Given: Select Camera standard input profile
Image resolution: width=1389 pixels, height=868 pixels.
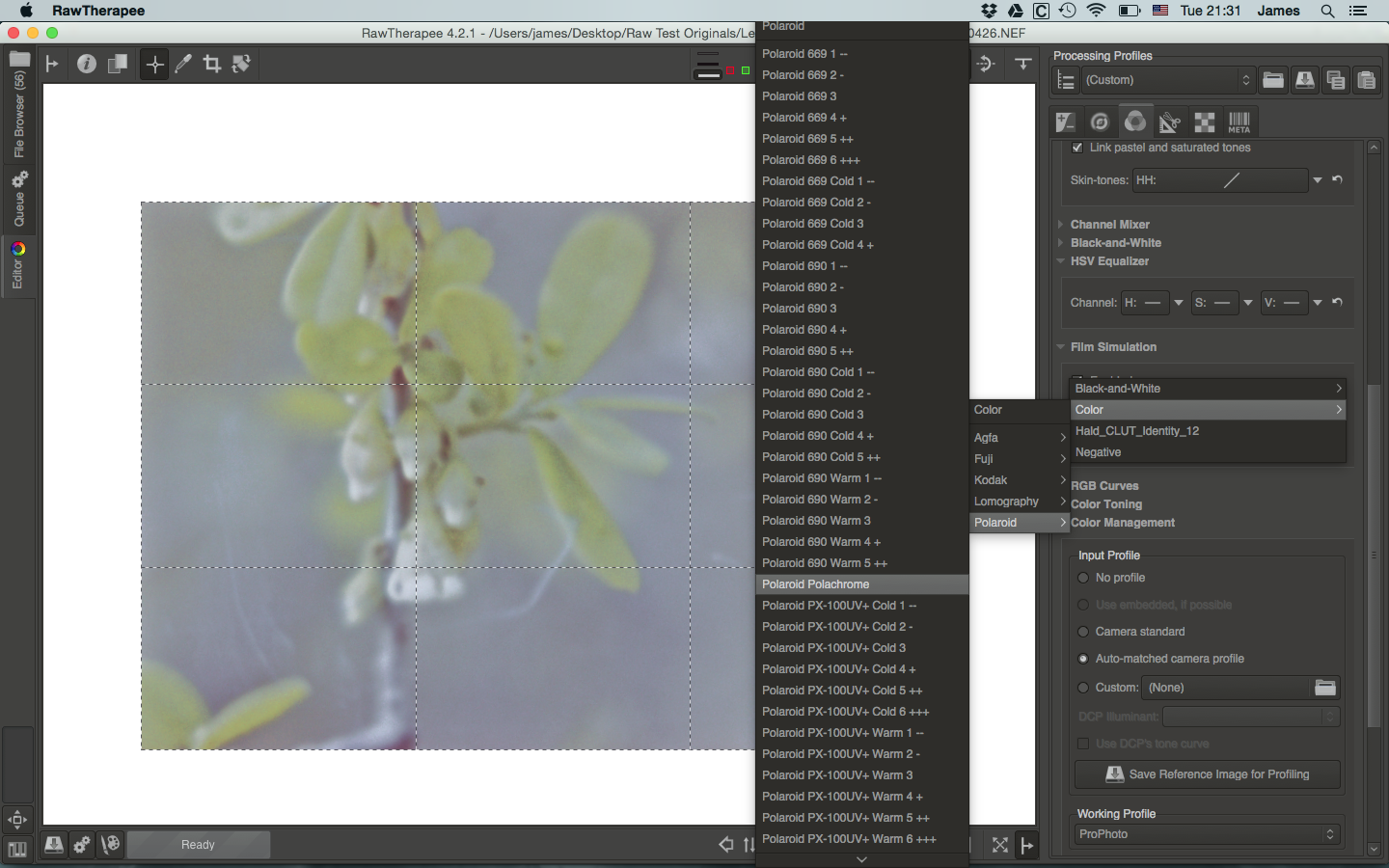Looking at the screenshot, I should pos(1083,632).
